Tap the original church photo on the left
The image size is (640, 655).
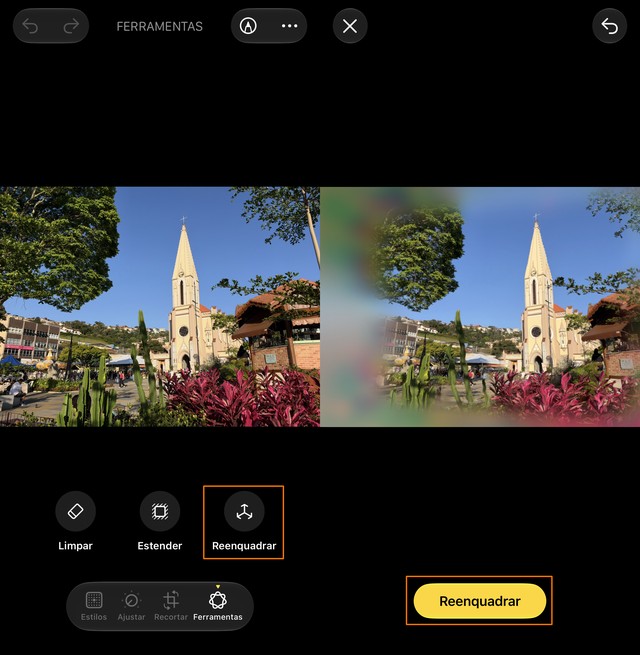[160, 307]
